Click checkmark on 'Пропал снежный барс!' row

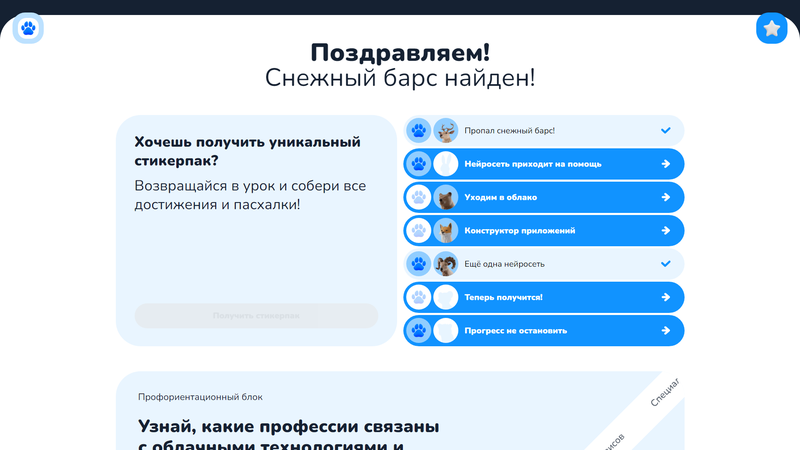tap(666, 130)
